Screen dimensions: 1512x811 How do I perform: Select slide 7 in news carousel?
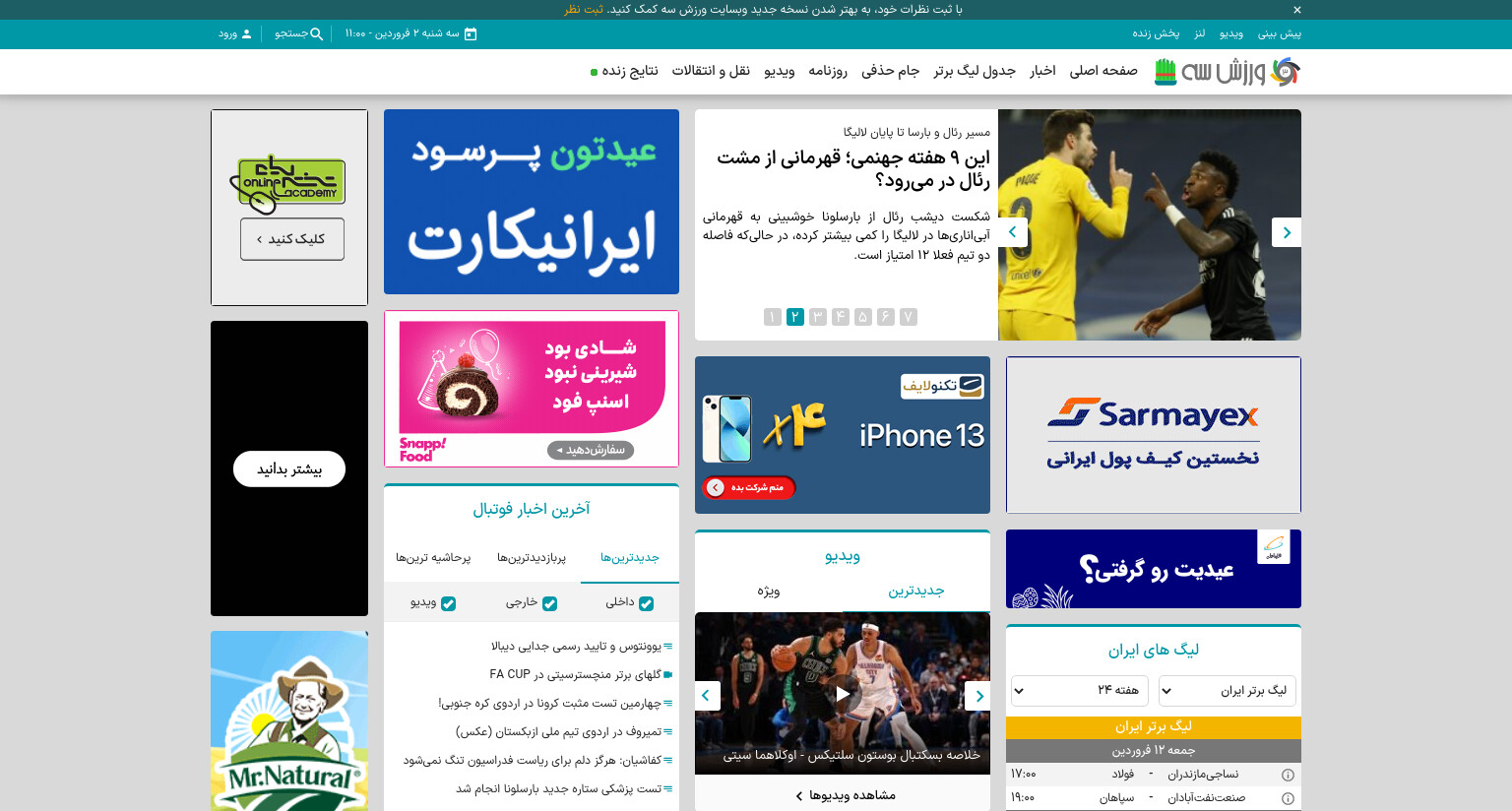click(909, 317)
